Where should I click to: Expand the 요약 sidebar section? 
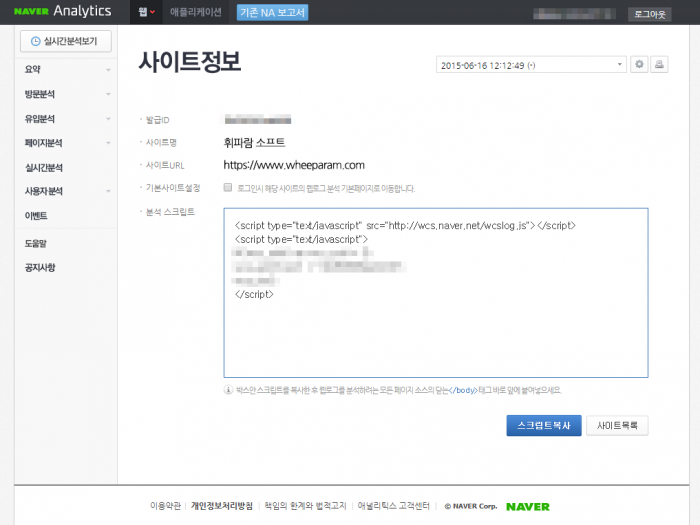coord(67,70)
